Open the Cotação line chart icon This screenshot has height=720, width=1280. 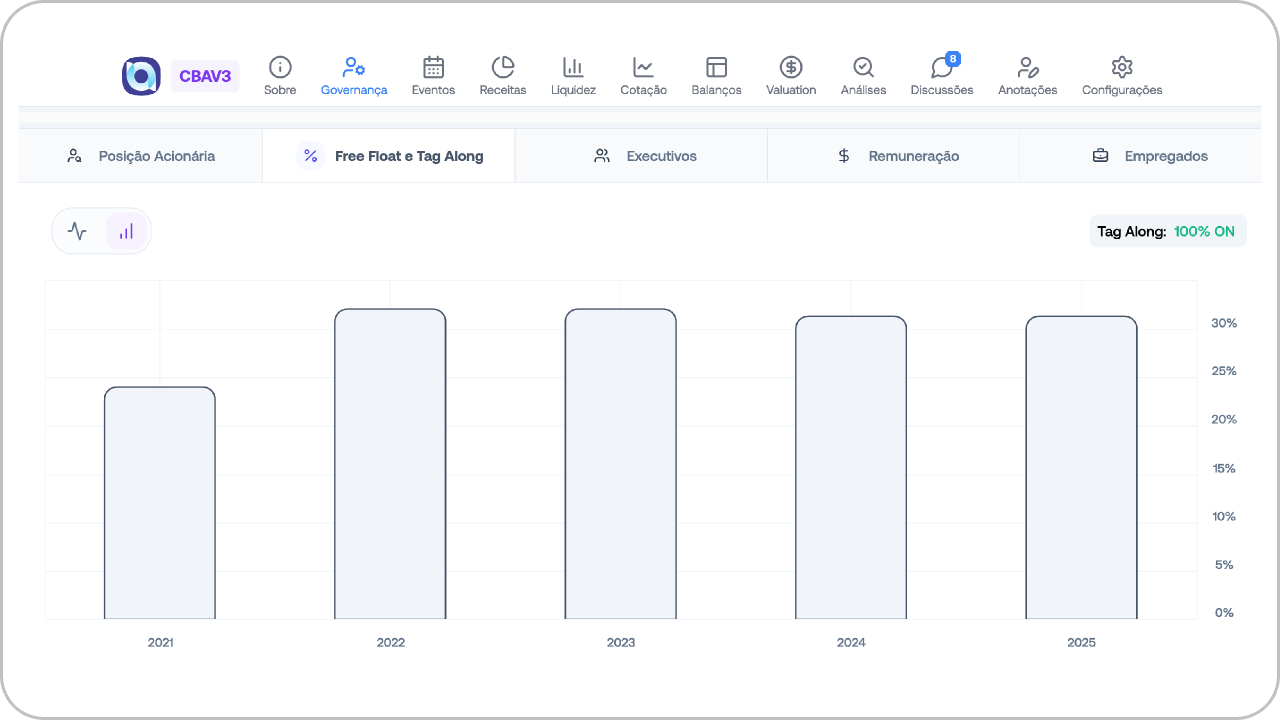pyautogui.click(x=643, y=67)
